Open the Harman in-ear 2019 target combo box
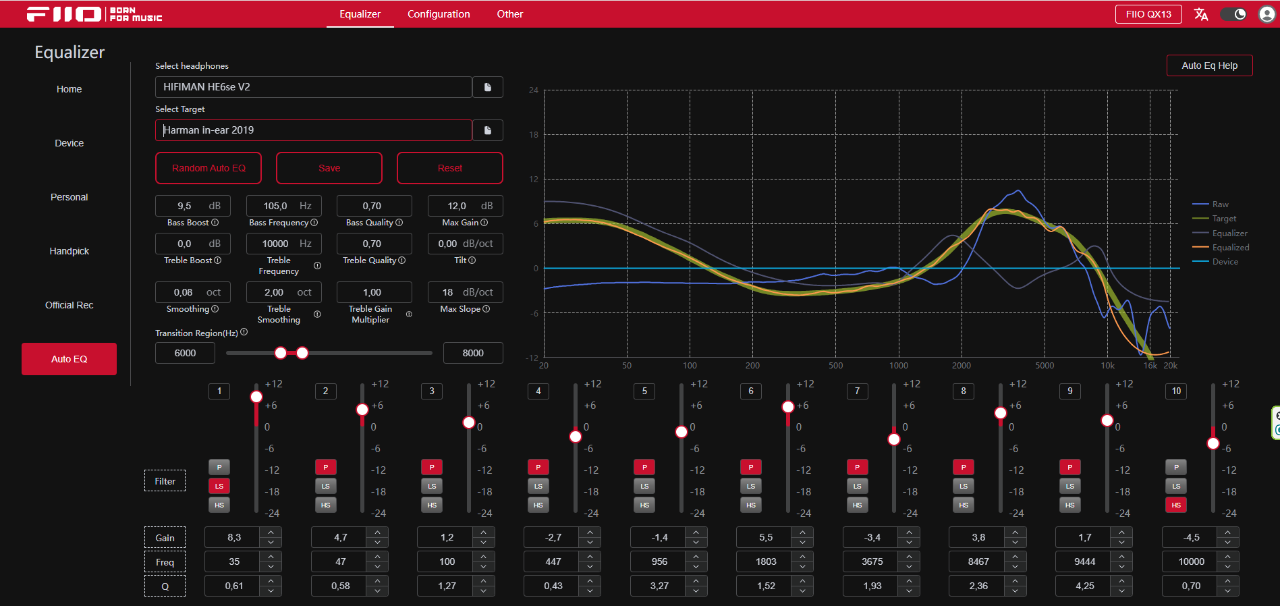This screenshot has height=606, width=1280. click(313, 130)
